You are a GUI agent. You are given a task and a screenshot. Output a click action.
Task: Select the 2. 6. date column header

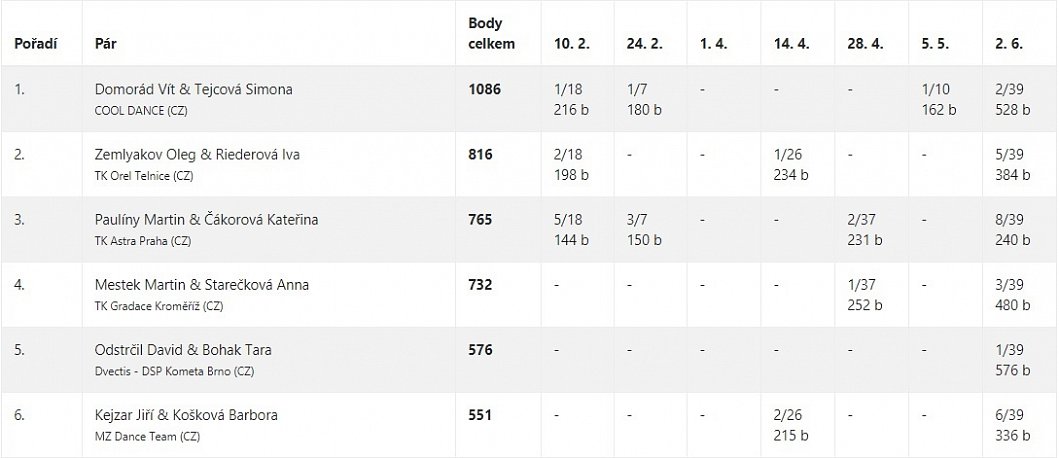click(1009, 44)
